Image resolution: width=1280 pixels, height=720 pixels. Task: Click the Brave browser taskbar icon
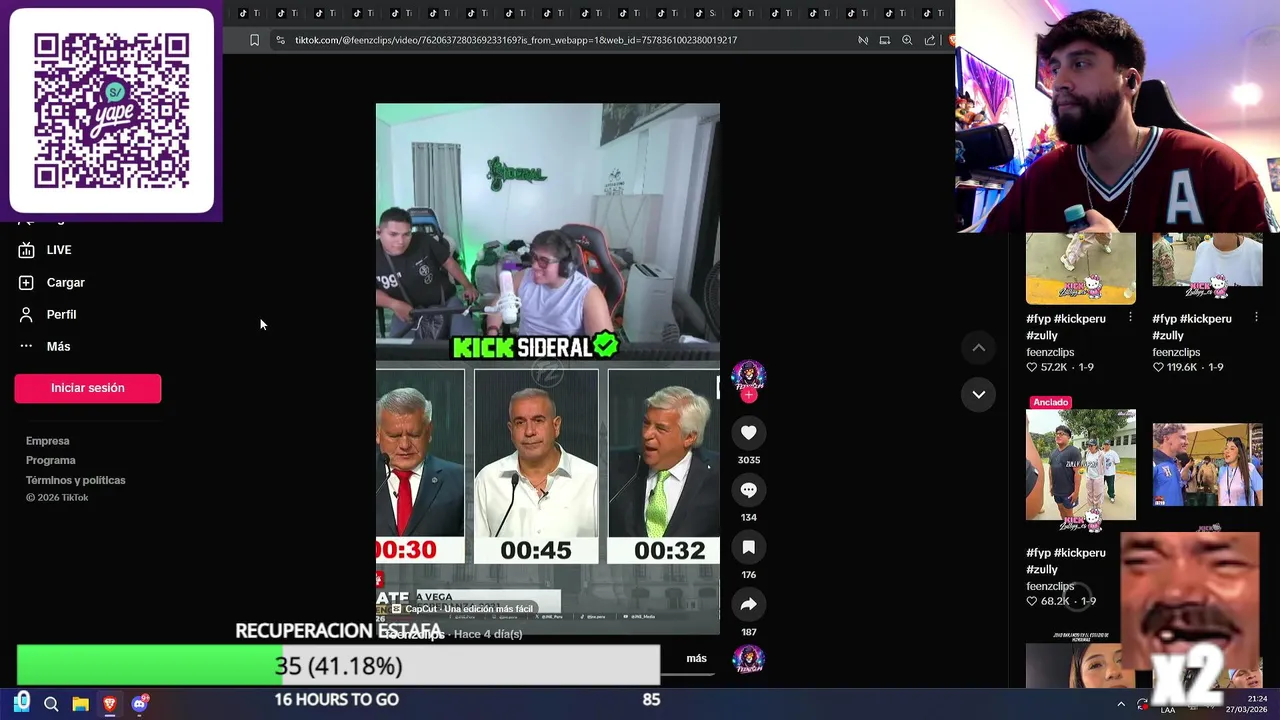point(110,704)
